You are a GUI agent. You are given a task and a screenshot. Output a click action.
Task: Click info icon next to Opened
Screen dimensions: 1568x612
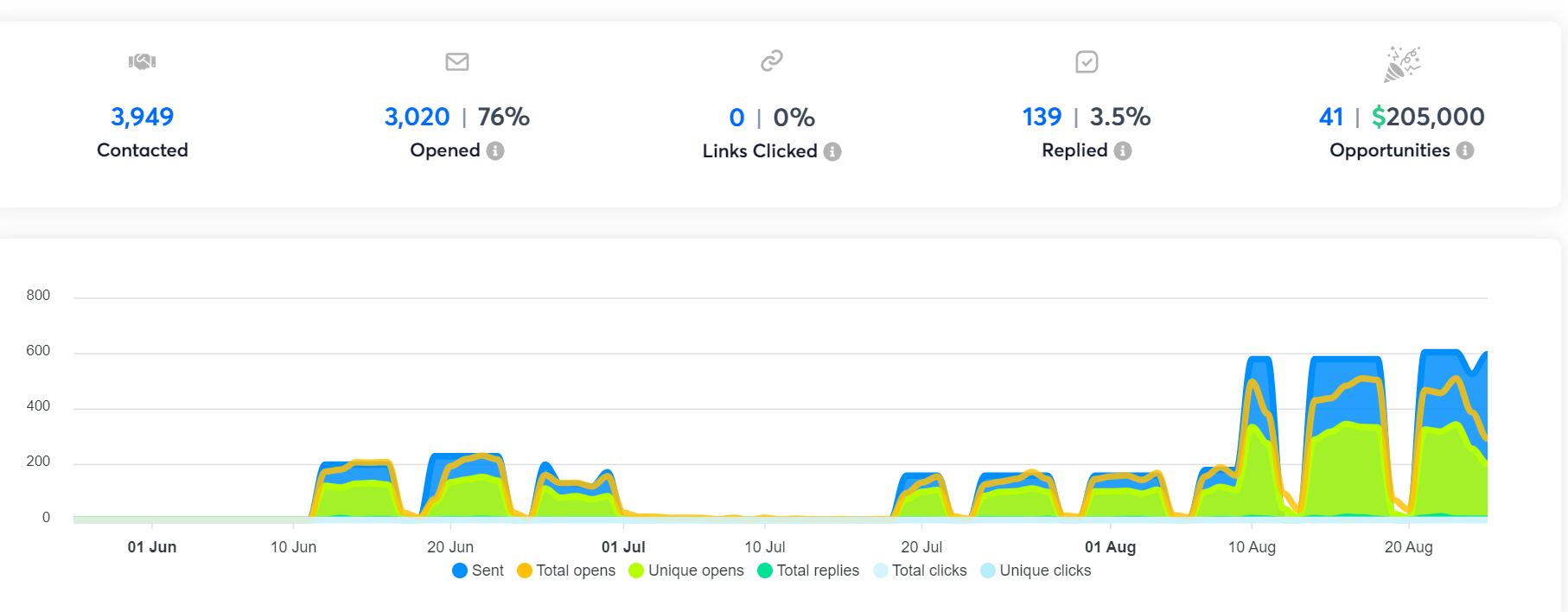pos(495,150)
